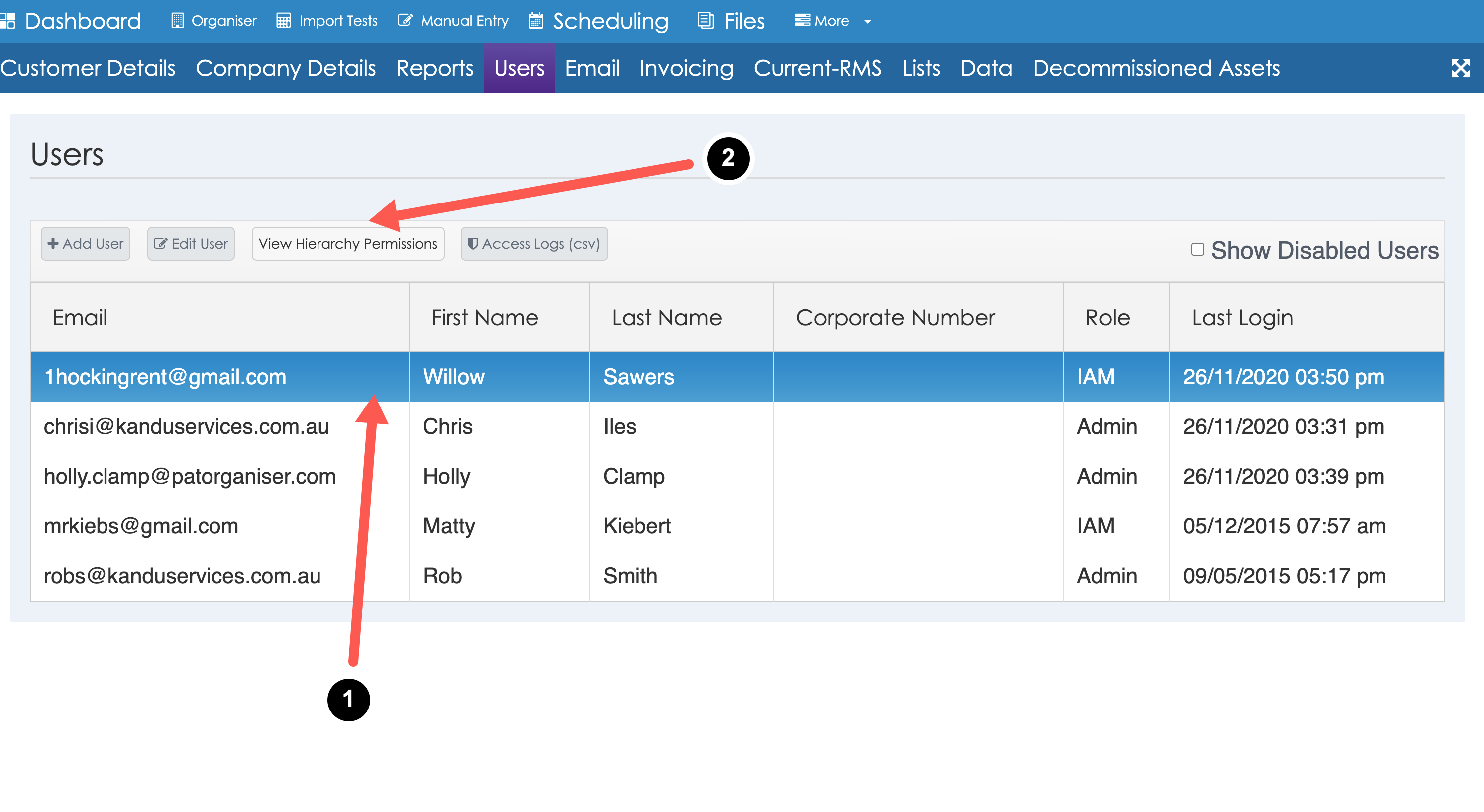The image size is (1484, 812).
Task: Click the Manual Entry pencil icon
Action: [405, 21]
